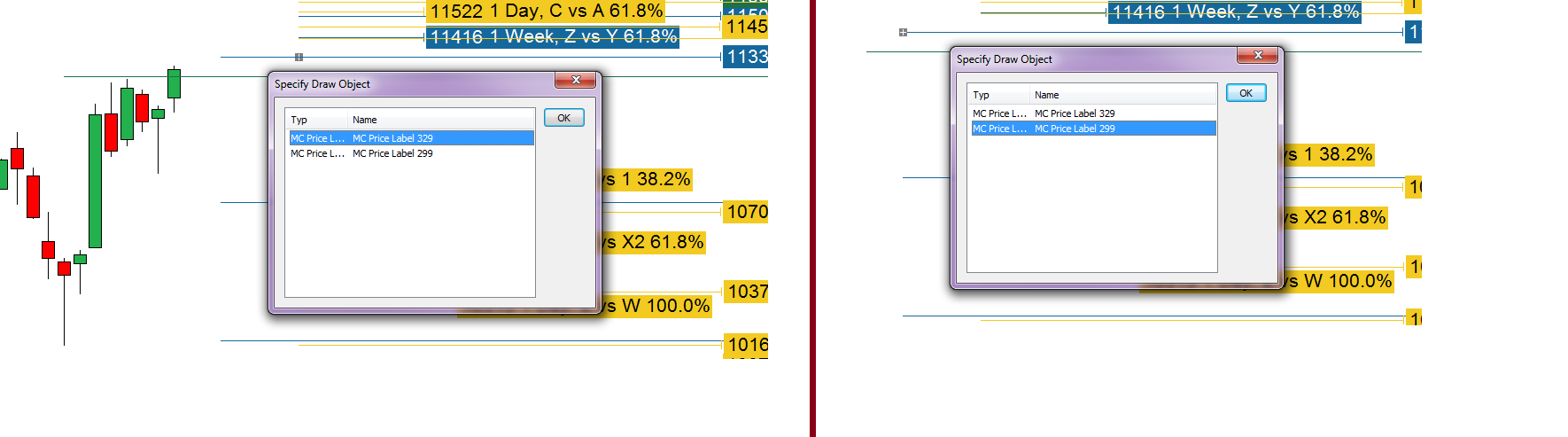Select blue 11416 1 Week label on right chart
The width and height of the screenshot is (1568, 437).
click(1234, 12)
